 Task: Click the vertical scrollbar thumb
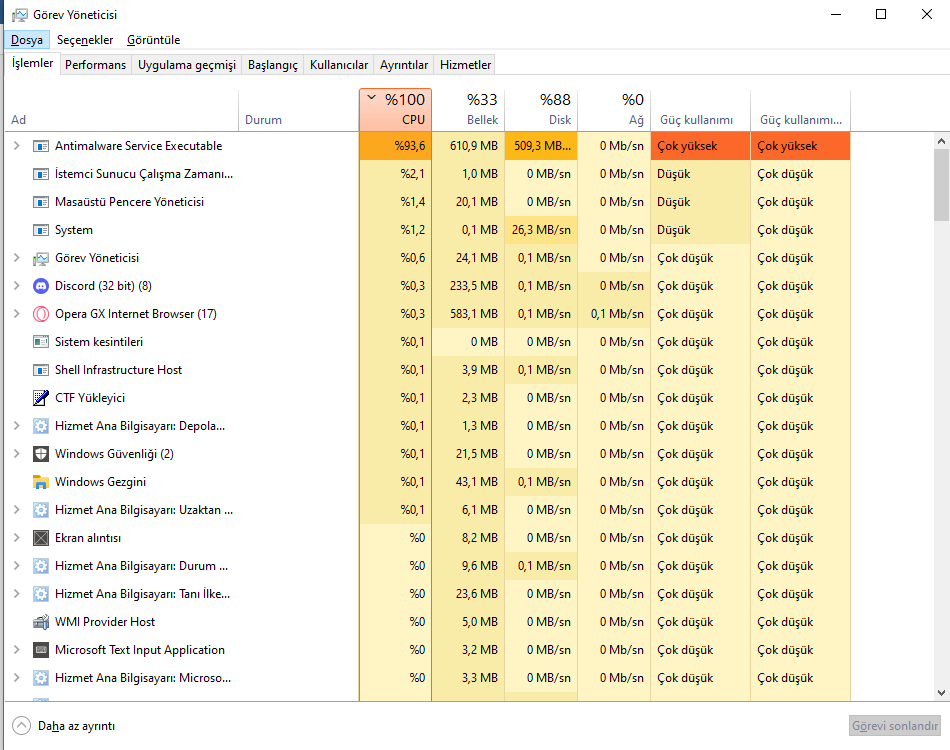(941, 185)
